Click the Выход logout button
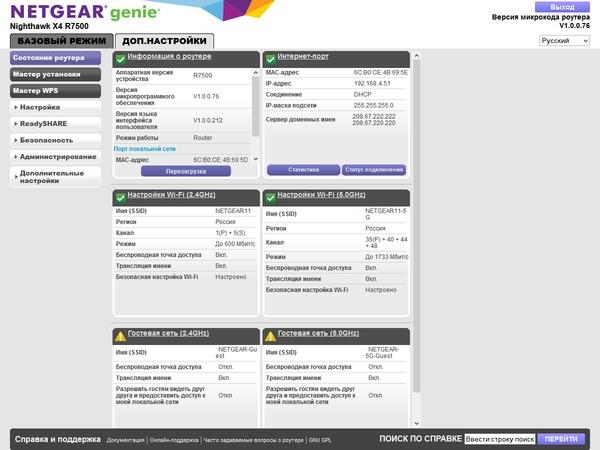Image resolution: width=600 pixels, height=450 pixels. (x=562, y=7)
